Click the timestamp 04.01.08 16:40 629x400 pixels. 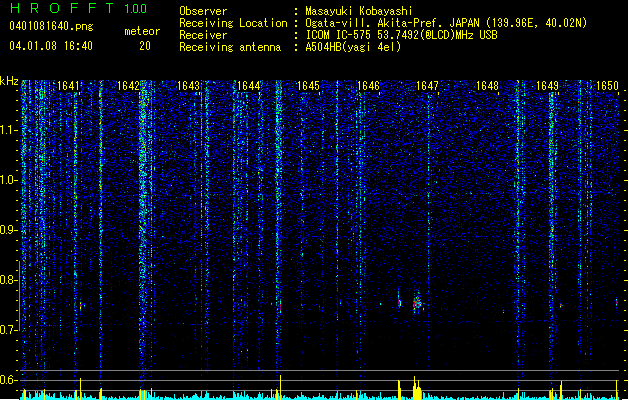pyautogui.click(x=51, y=46)
